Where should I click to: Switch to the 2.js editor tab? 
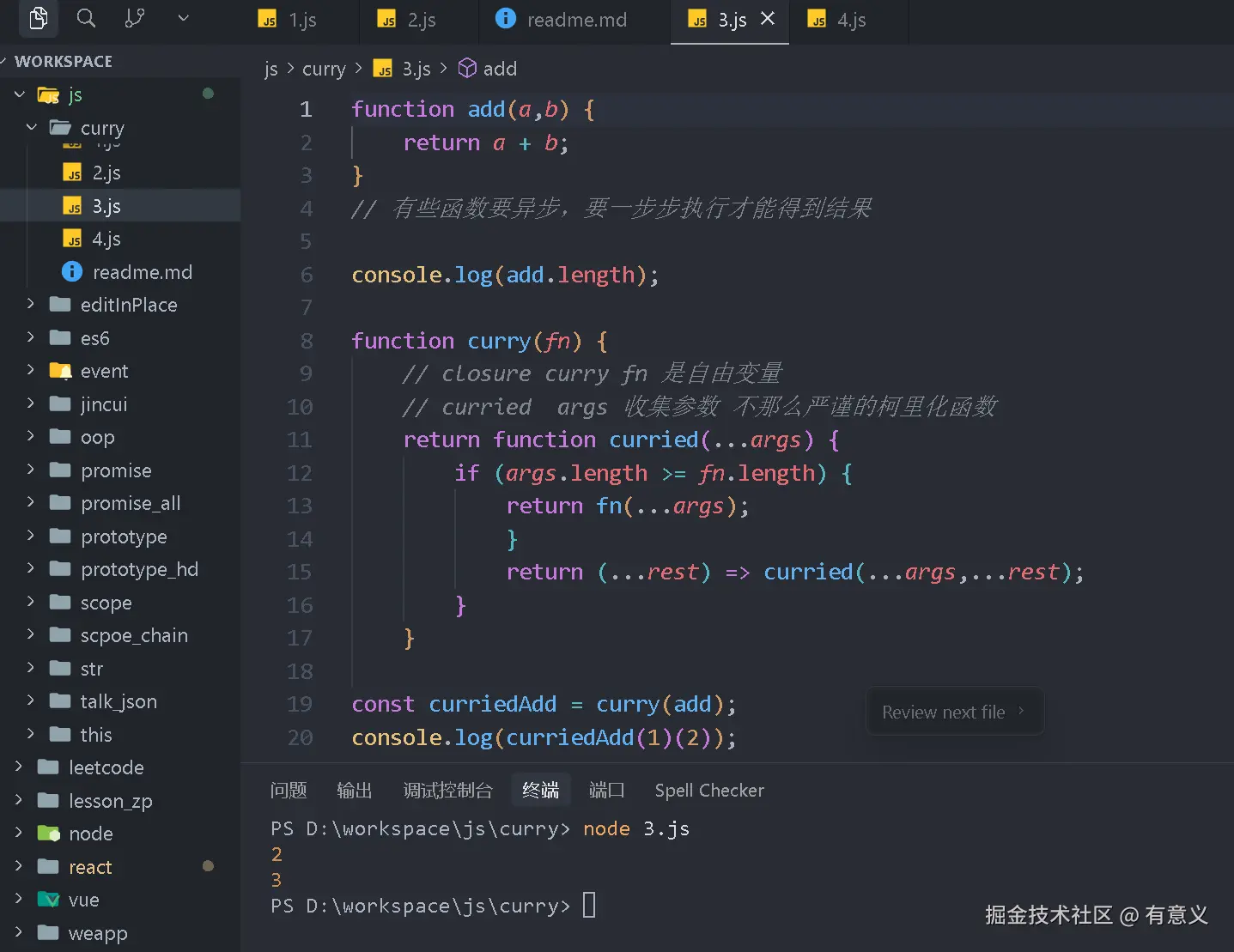419,20
